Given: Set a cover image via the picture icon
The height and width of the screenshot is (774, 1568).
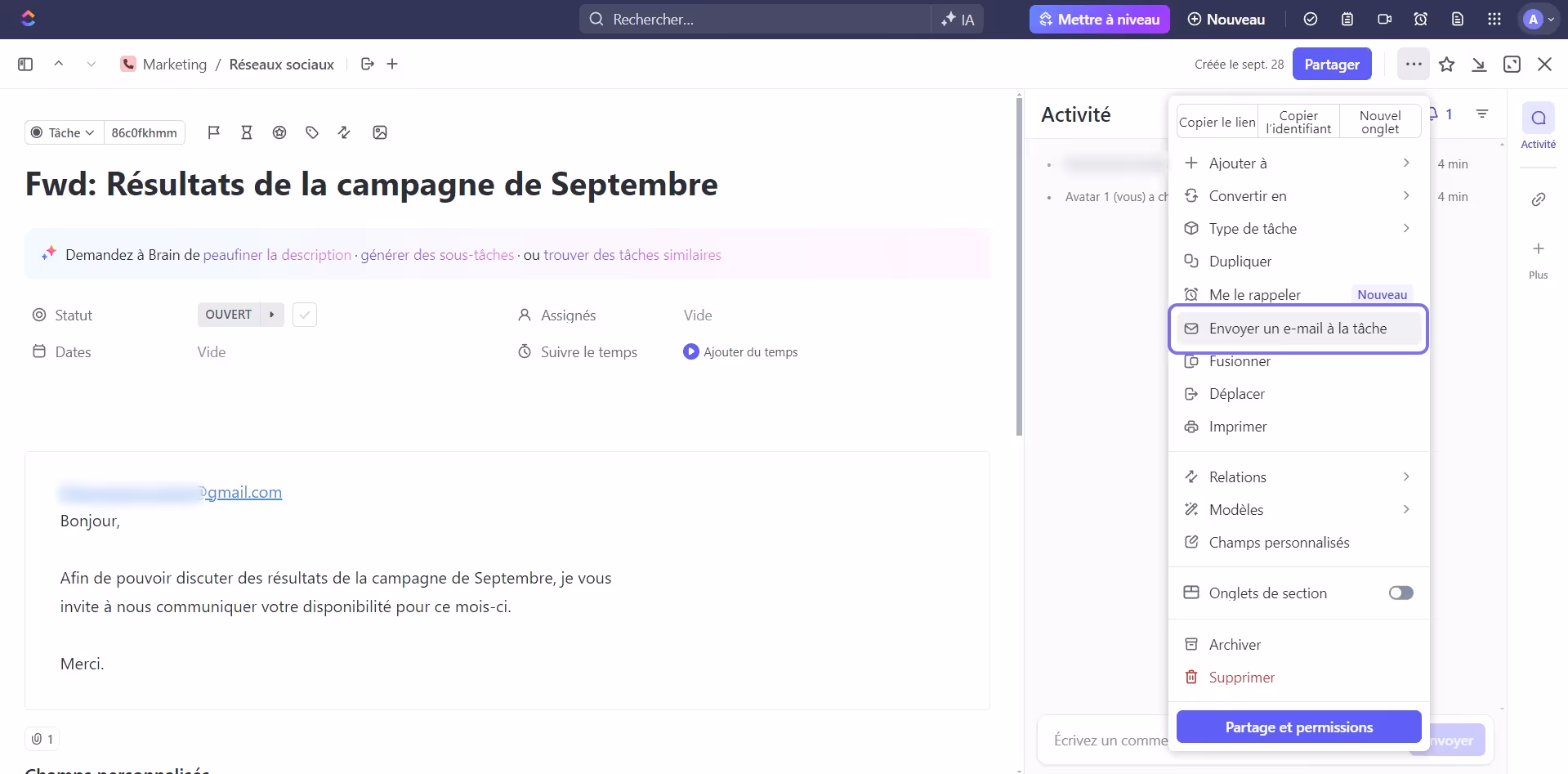Looking at the screenshot, I should click(x=380, y=132).
